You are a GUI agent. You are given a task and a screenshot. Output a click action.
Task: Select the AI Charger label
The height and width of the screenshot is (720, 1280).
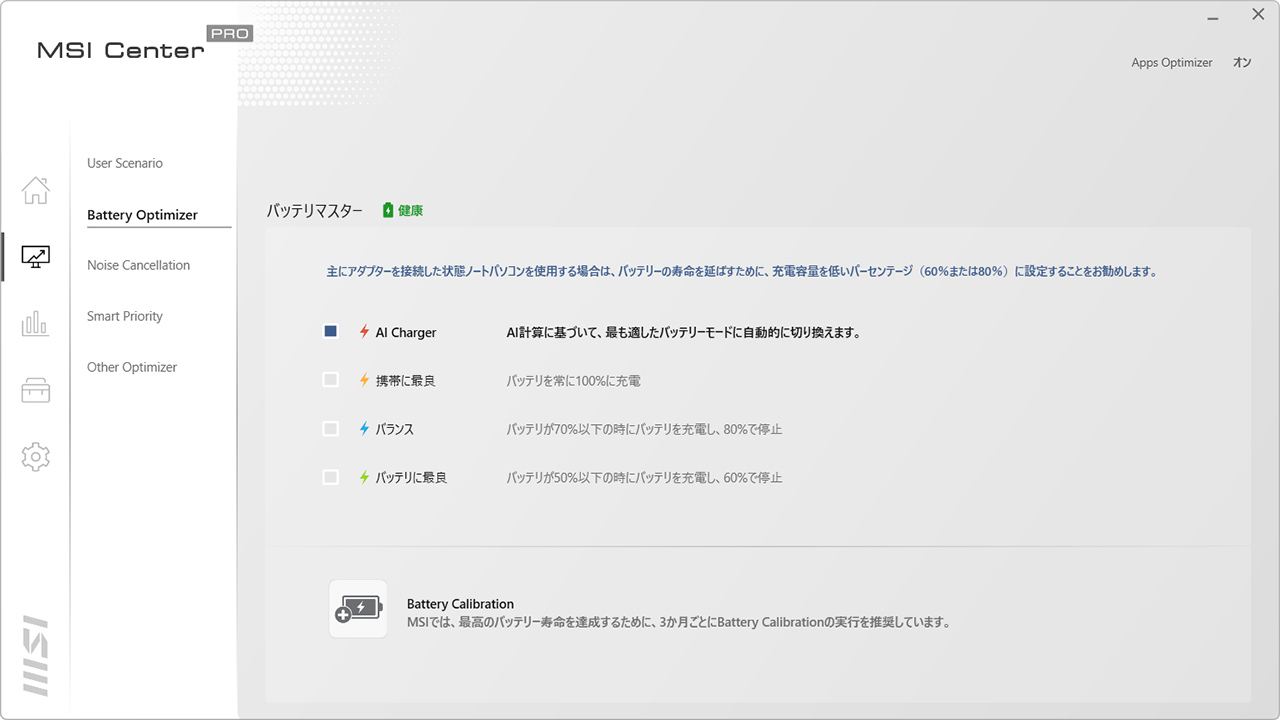[x=406, y=333]
